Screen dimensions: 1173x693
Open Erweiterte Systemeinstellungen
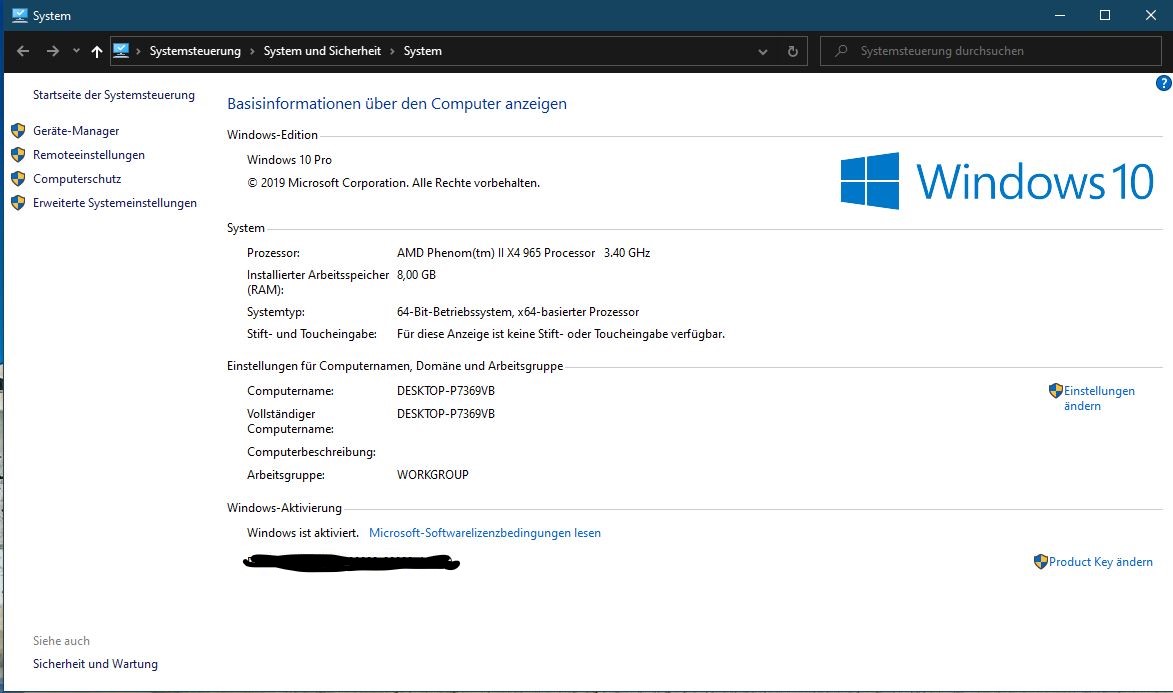(x=114, y=203)
